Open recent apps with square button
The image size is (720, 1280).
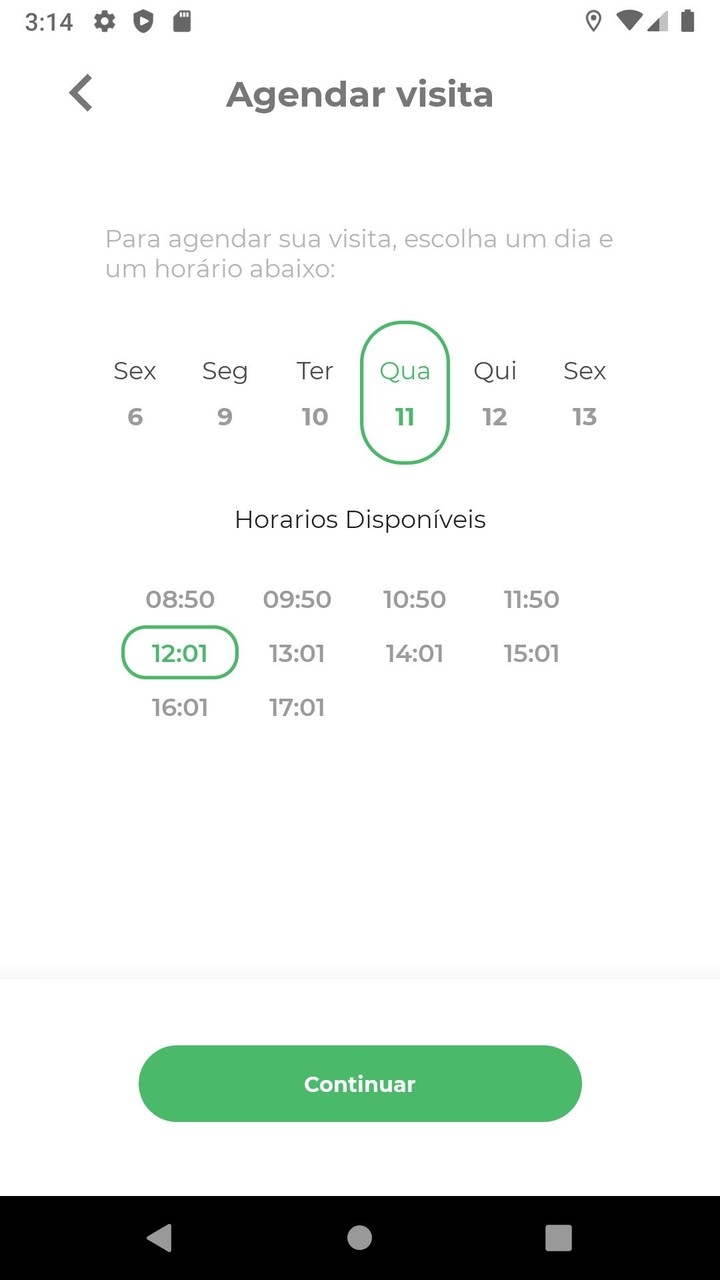[x=558, y=1238]
